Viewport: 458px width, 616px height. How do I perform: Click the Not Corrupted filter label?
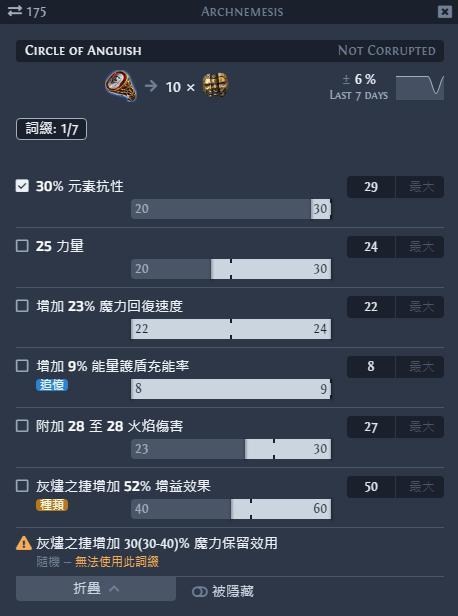click(x=387, y=51)
